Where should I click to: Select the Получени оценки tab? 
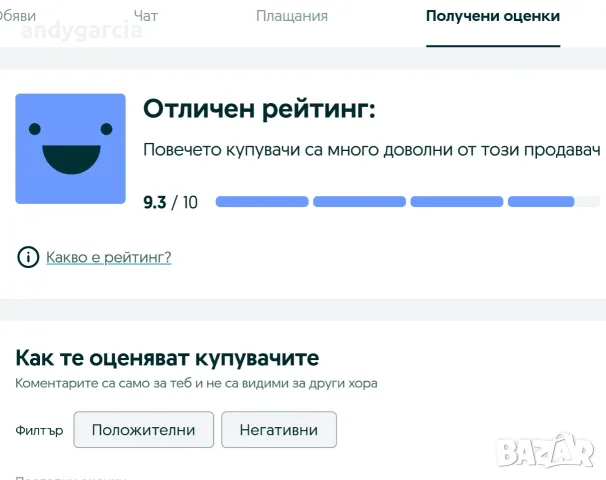point(493,16)
